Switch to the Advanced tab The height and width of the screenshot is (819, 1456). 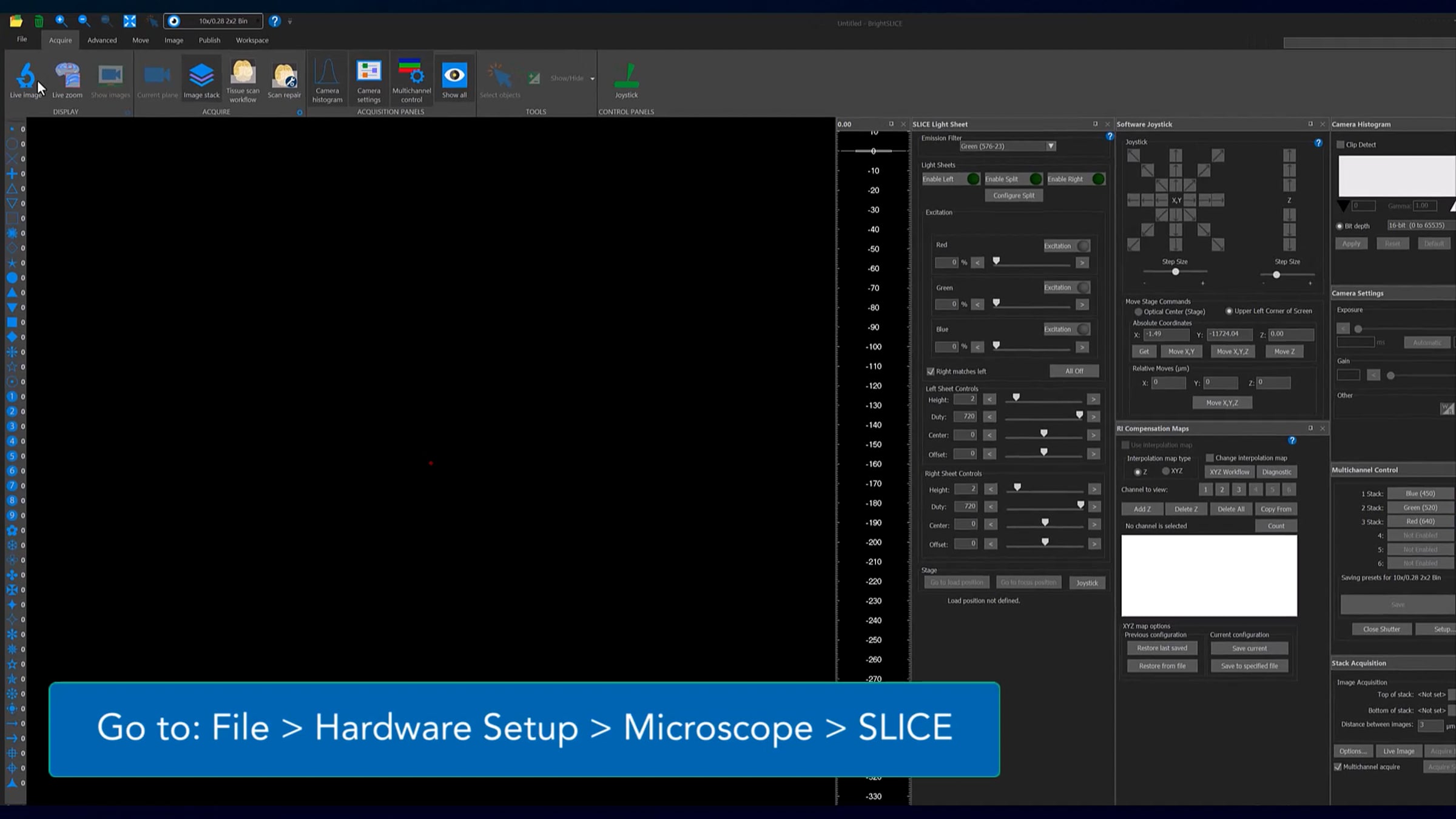point(102,40)
